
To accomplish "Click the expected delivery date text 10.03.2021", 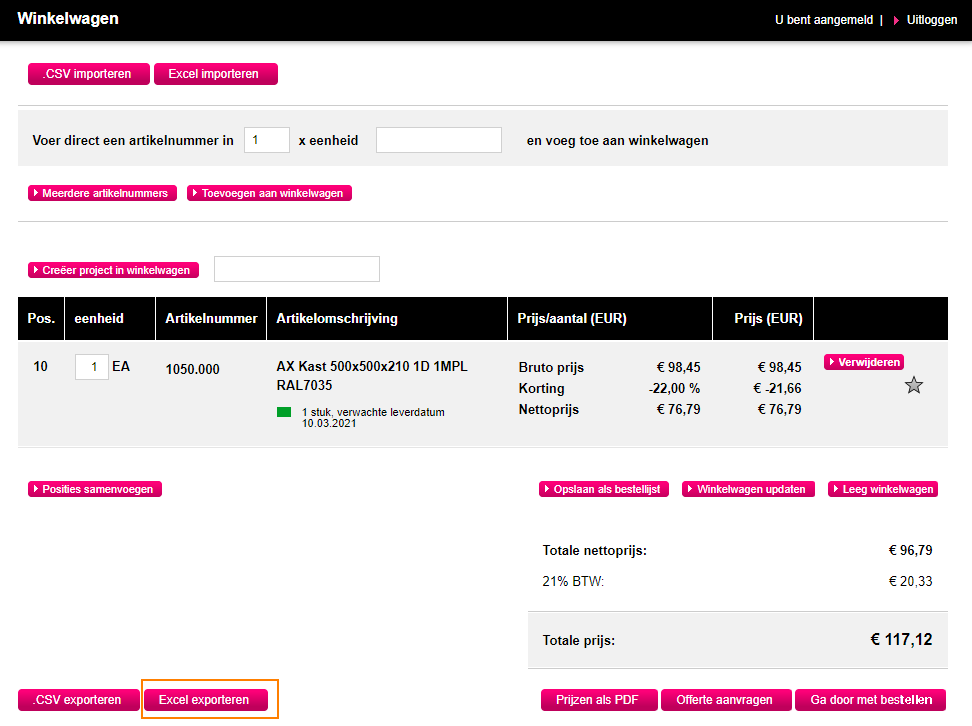I will tap(329, 423).
